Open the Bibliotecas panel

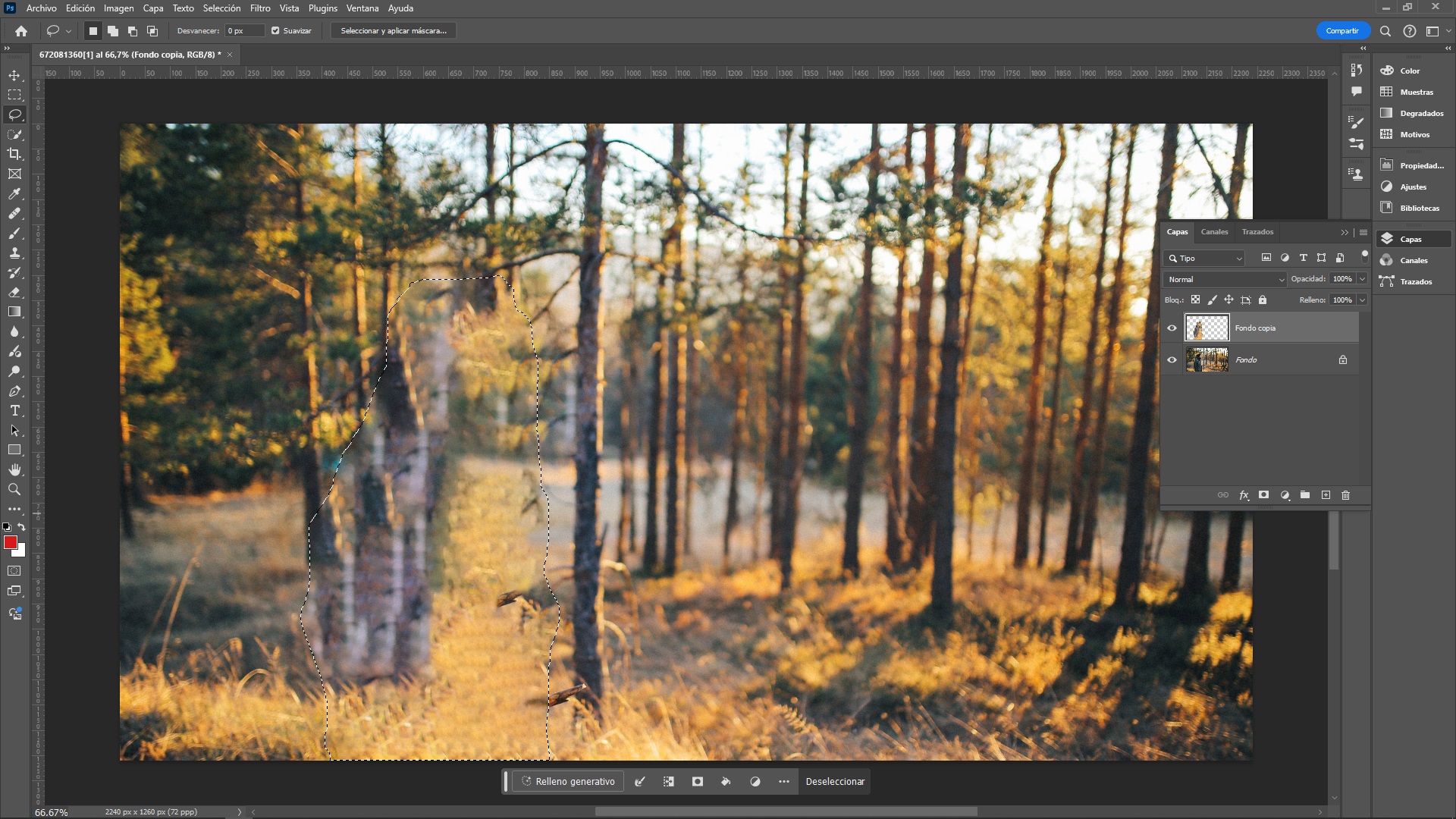click(1412, 208)
